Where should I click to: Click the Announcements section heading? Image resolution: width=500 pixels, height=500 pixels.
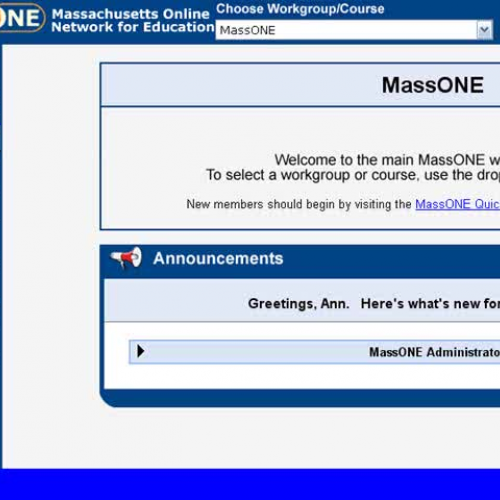pos(218,258)
